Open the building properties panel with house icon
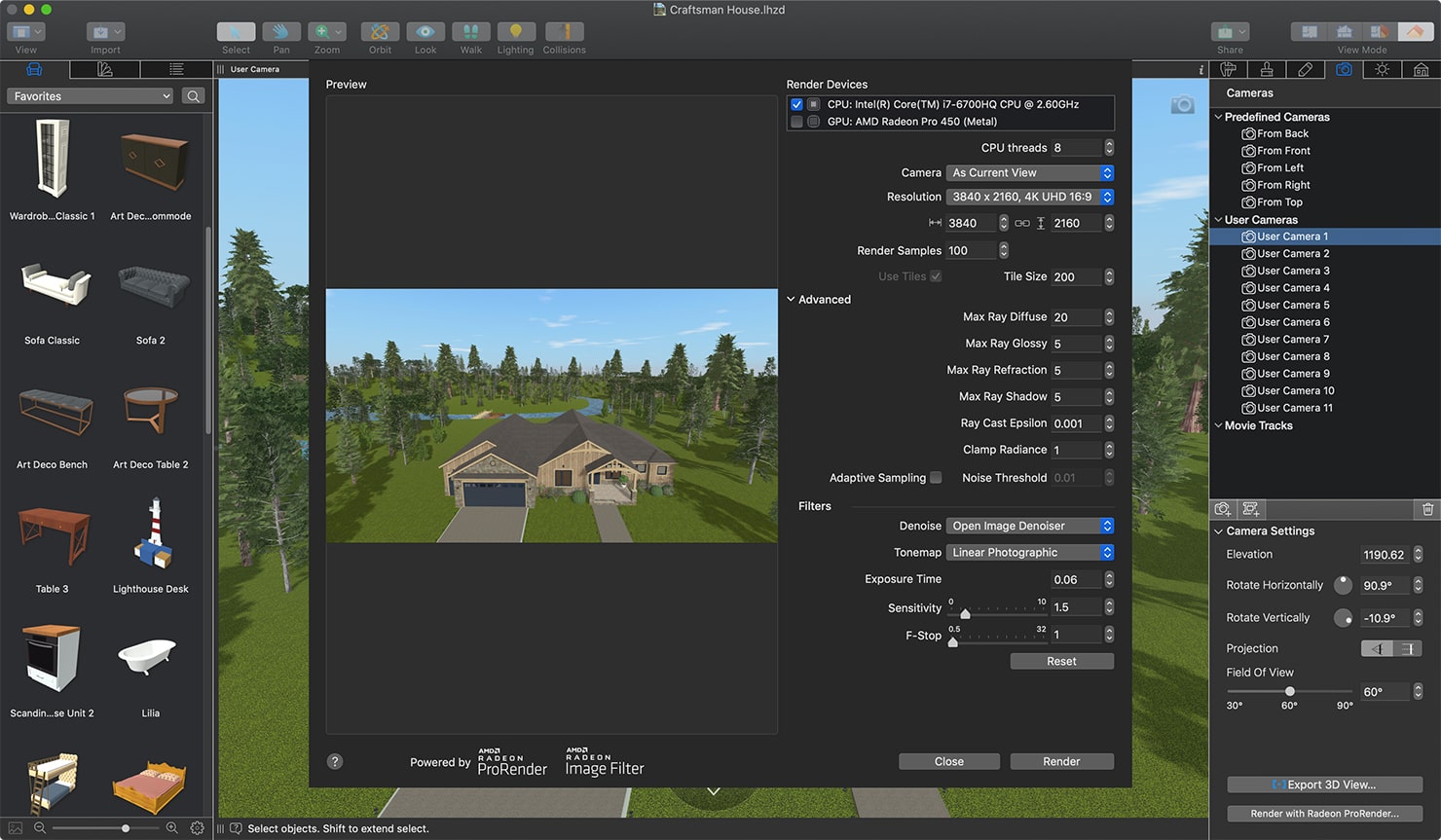The image size is (1441, 840). click(1419, 69)
